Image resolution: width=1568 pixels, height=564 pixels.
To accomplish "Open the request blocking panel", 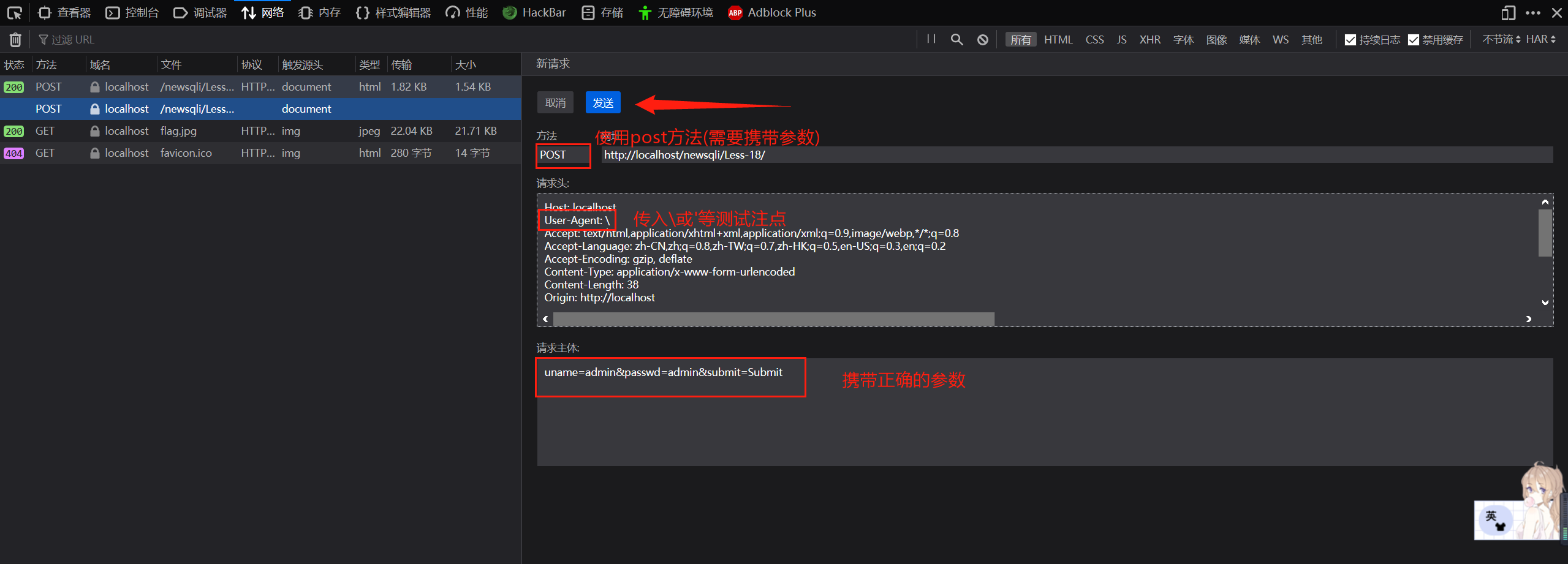I will [x=983, y=40].
